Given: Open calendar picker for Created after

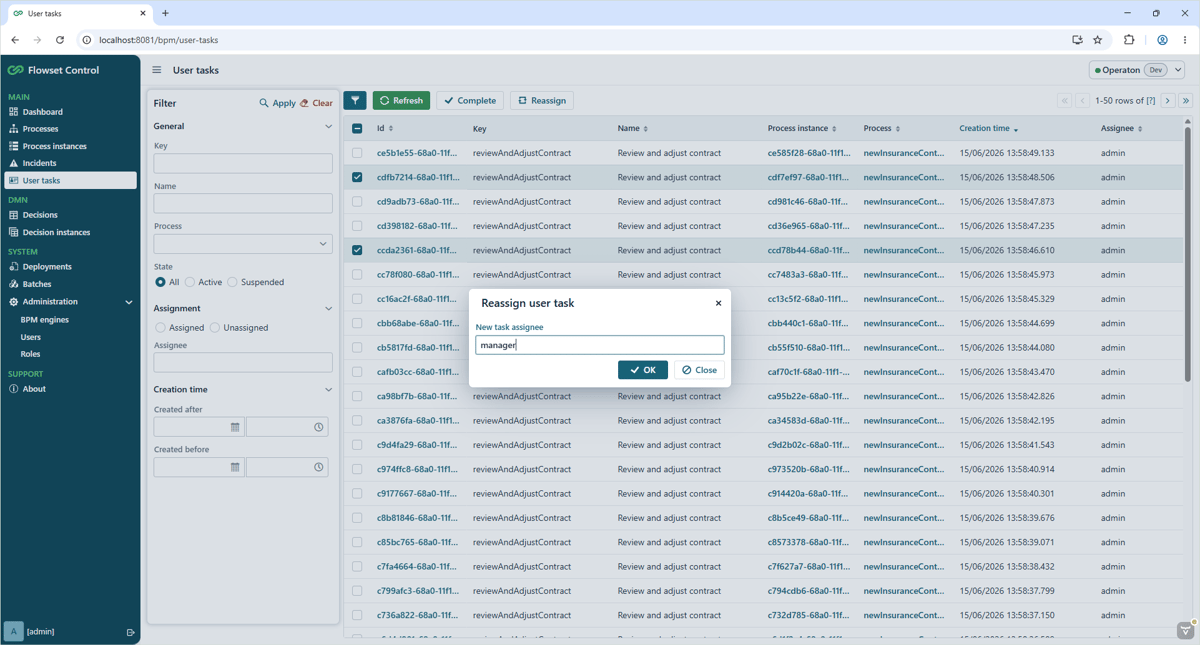Looking at the screenshot, I should pos(235,427).
